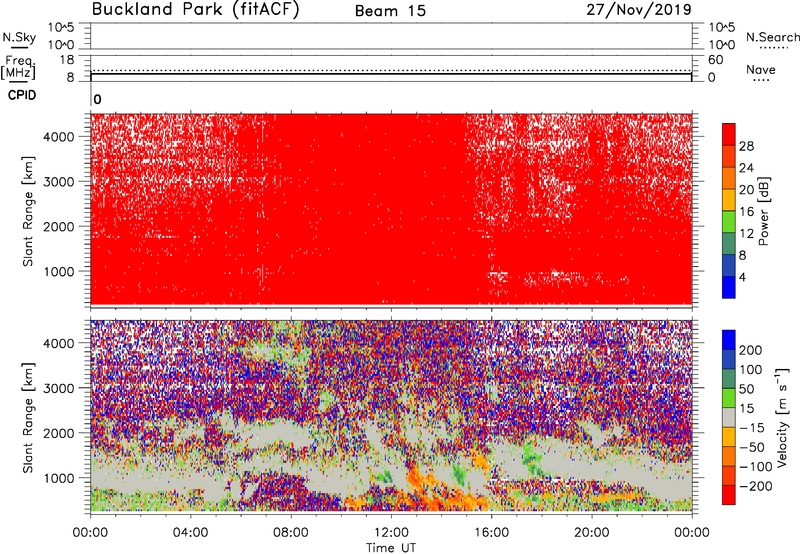This screenshot has height=554, width=800.
Task: Click the CPID value 0
Action: [97, 99]
